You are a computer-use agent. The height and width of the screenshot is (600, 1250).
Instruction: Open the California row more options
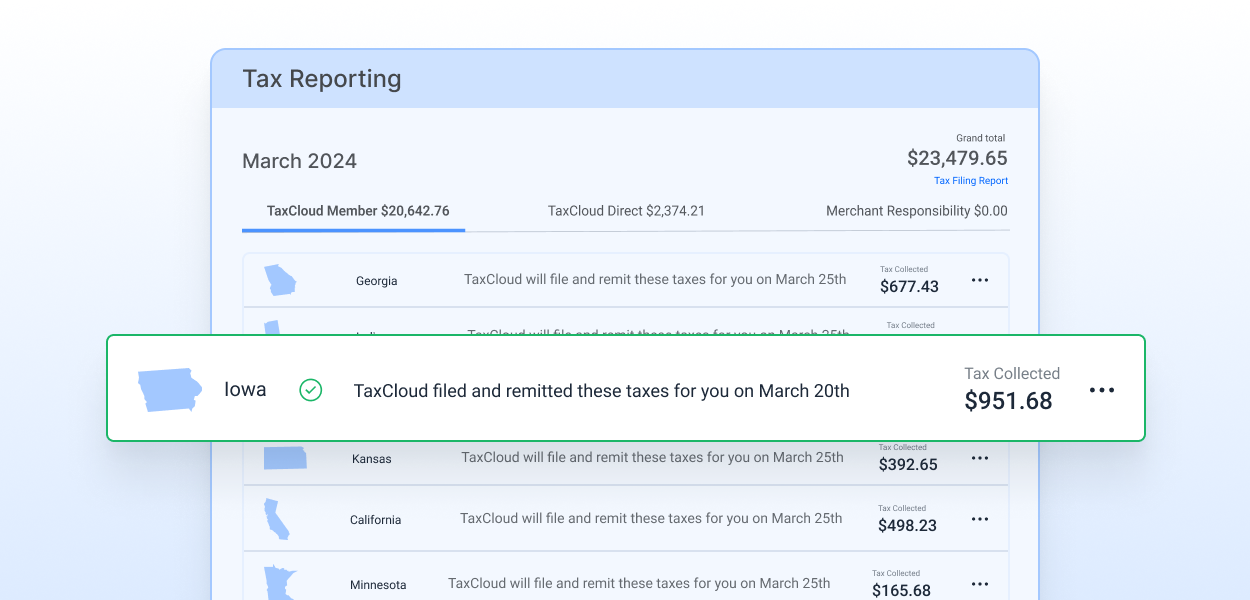coord(980,519)
